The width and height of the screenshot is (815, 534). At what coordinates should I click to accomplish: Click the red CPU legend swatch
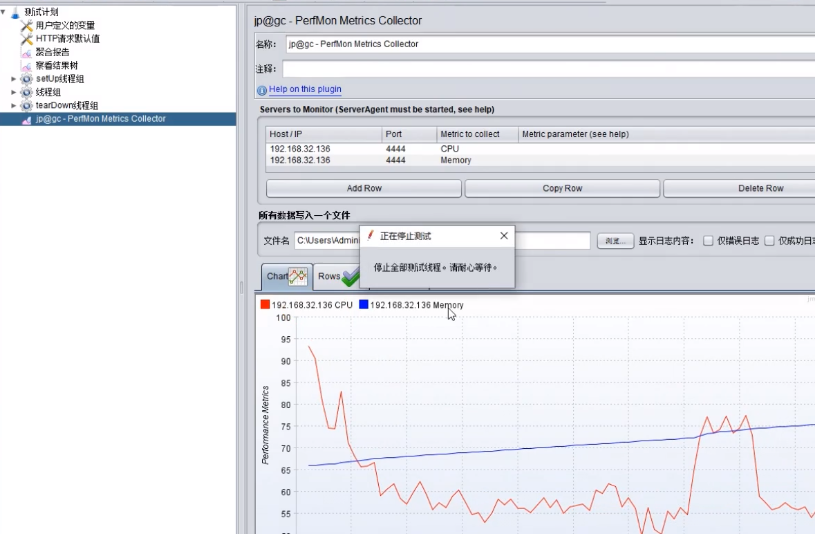pyautogui.click(x=265, y=305)
